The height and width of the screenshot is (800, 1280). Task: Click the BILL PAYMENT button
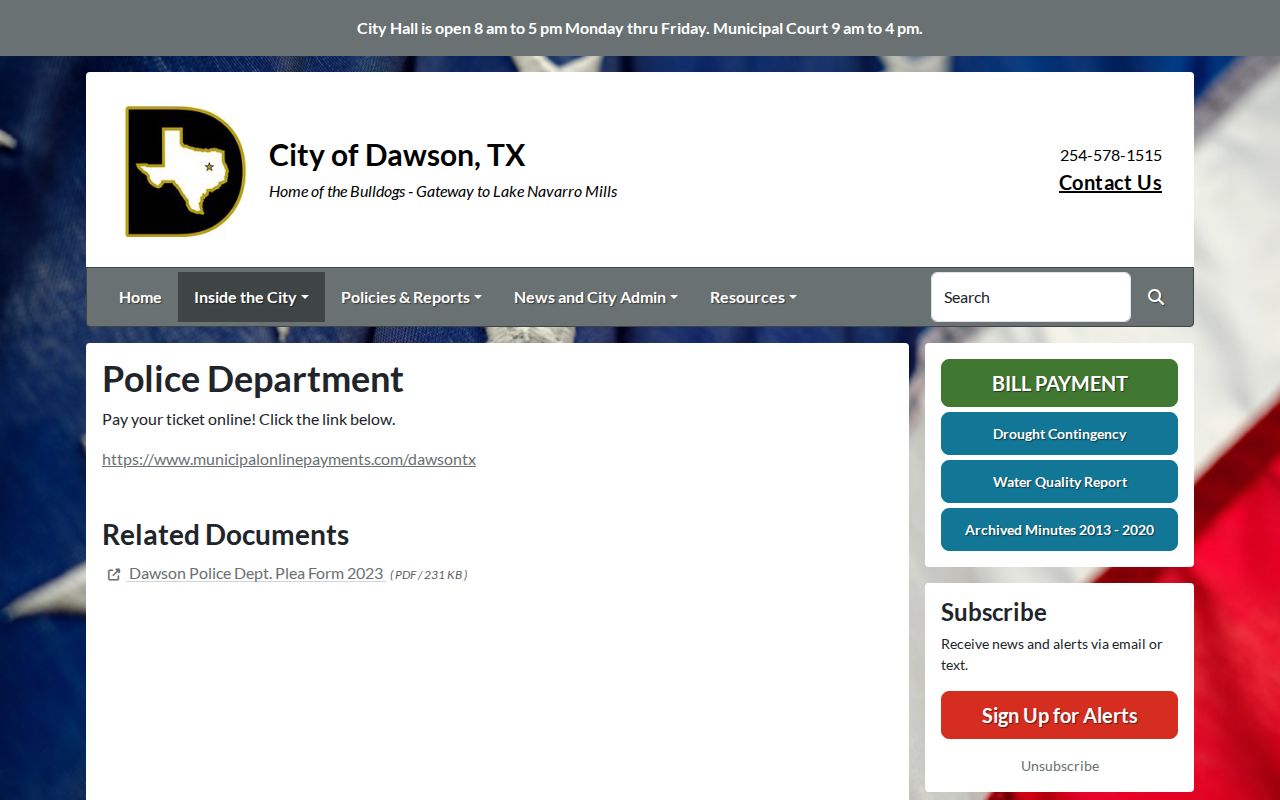(x=1059, y=383)
